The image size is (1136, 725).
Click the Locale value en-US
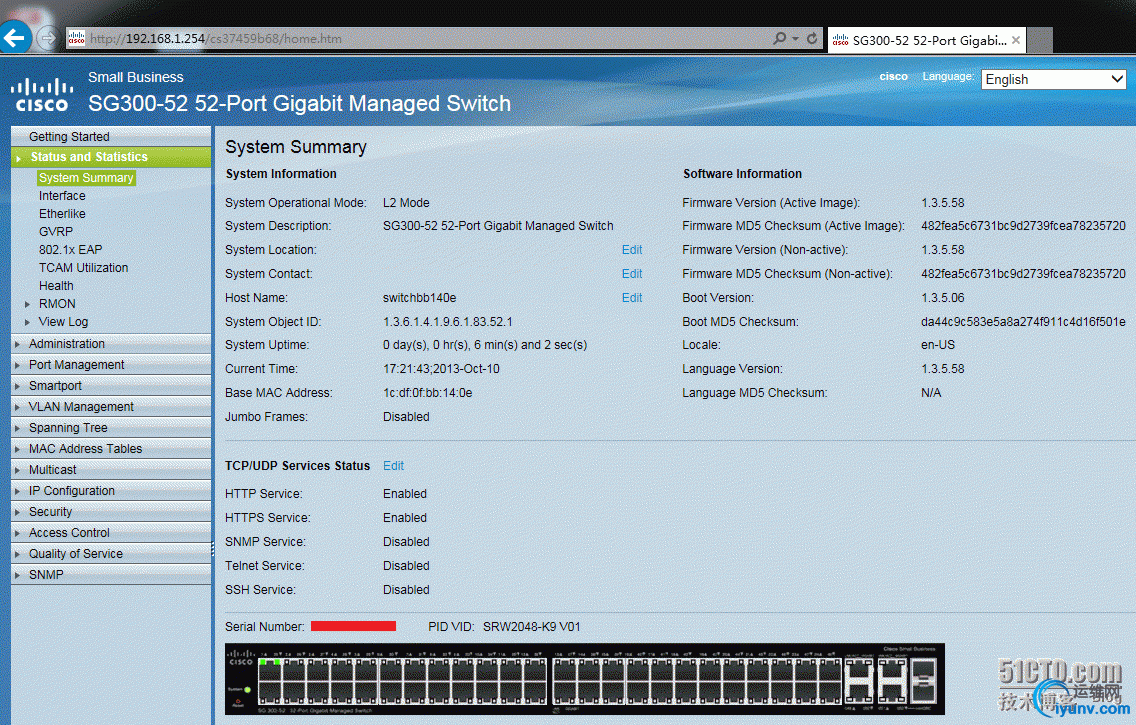[x=938, y=345]
